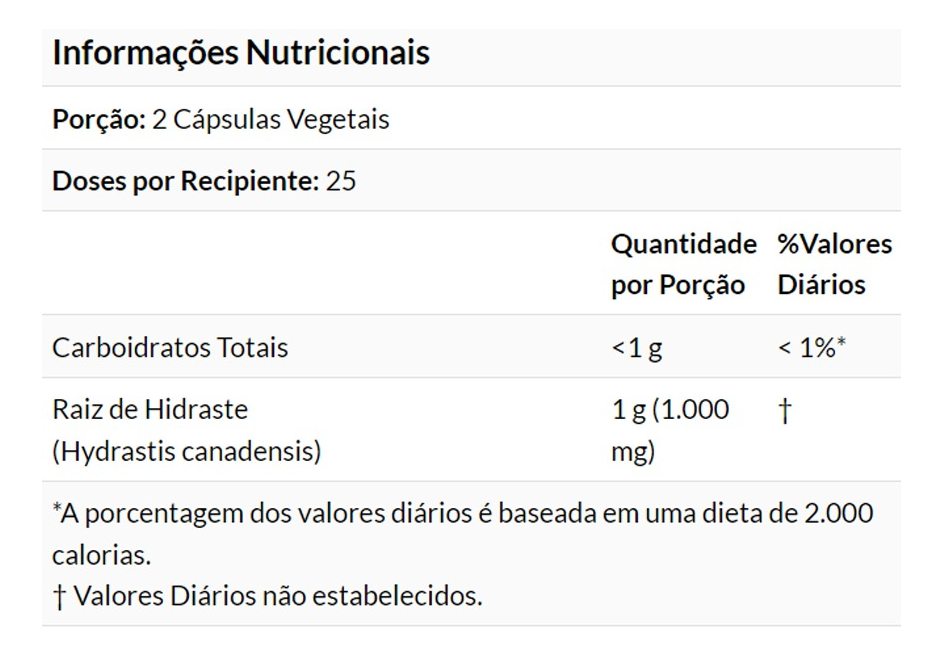Viewport: 943px width, 656px height.
Task: Click the word "dieta" in the footnote
Action: click(743, 514)
